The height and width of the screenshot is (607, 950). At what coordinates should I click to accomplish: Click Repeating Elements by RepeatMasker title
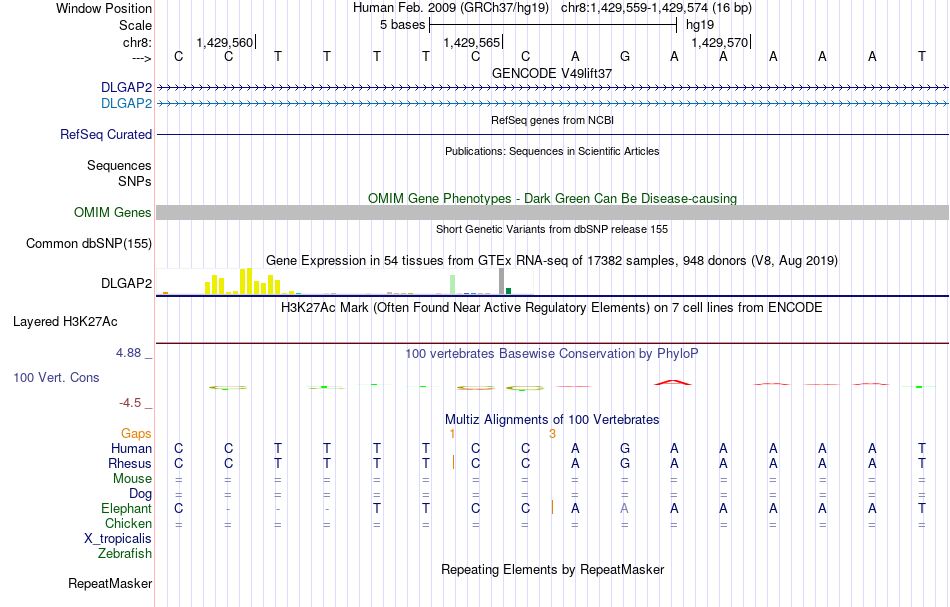552,569
